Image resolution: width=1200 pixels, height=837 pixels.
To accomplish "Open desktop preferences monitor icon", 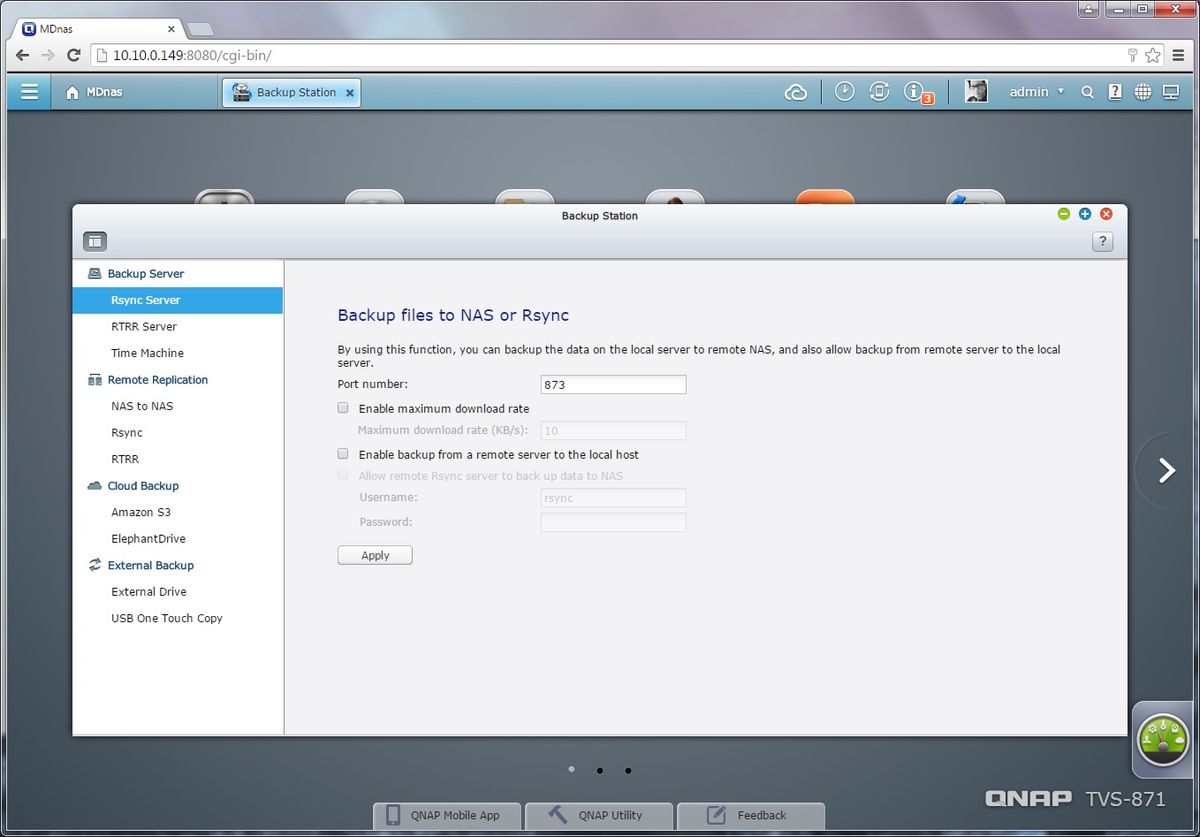I will pyautogui.click(x=1171, y=92).
